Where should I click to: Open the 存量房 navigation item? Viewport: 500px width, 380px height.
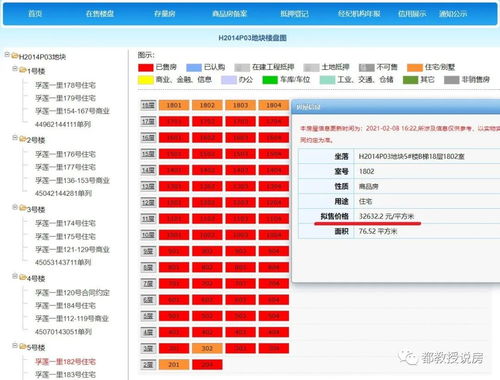point(165,14)
